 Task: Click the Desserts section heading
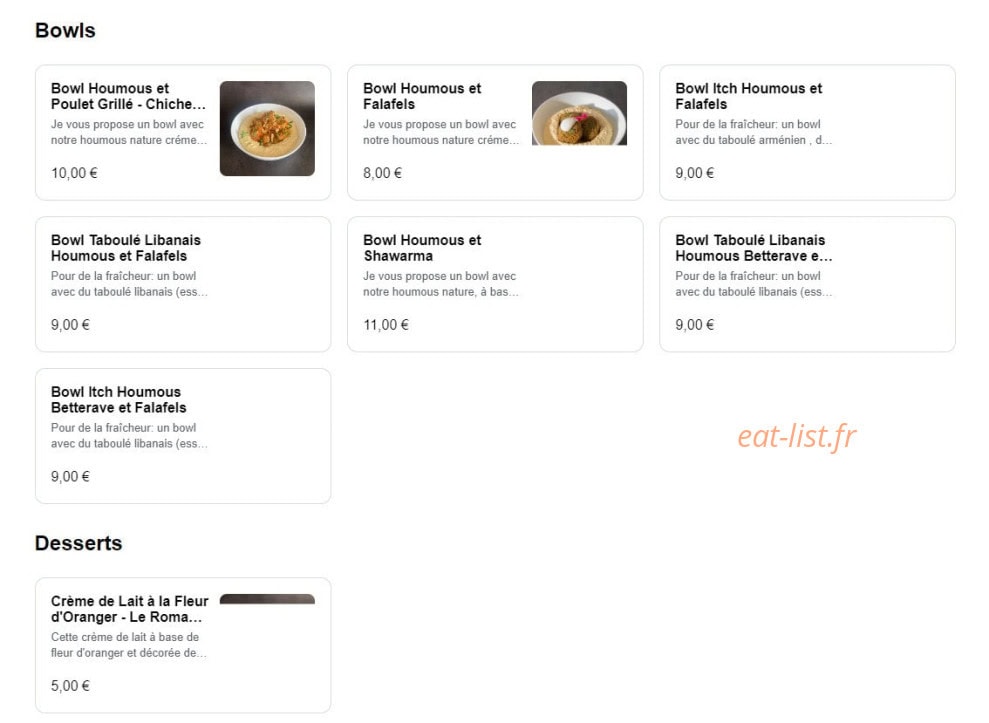pos(78,543)
